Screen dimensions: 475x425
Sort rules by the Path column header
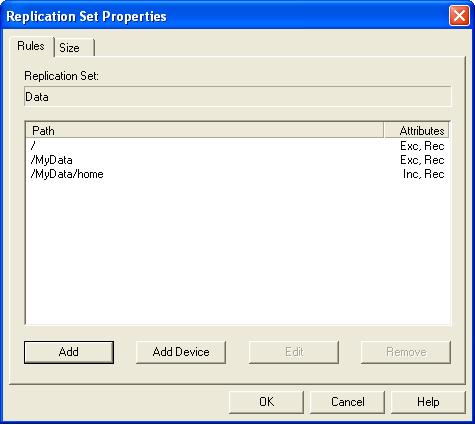(x=205, y=130)
